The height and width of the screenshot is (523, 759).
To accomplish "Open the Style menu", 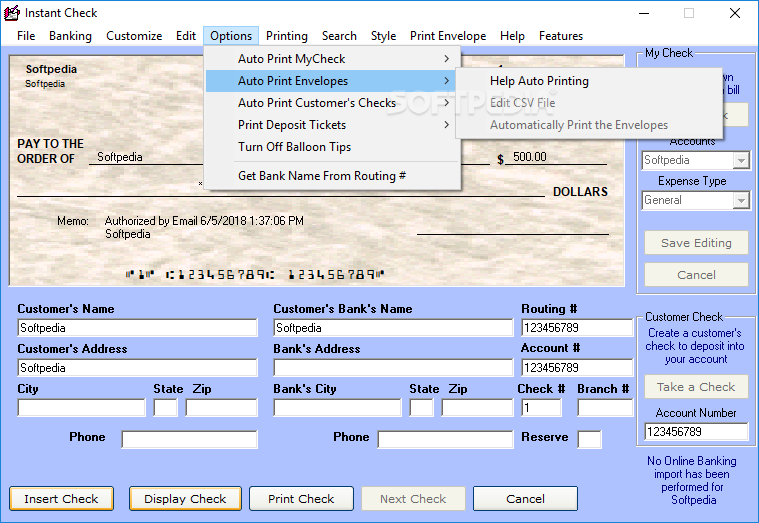I will click(383, 36).
